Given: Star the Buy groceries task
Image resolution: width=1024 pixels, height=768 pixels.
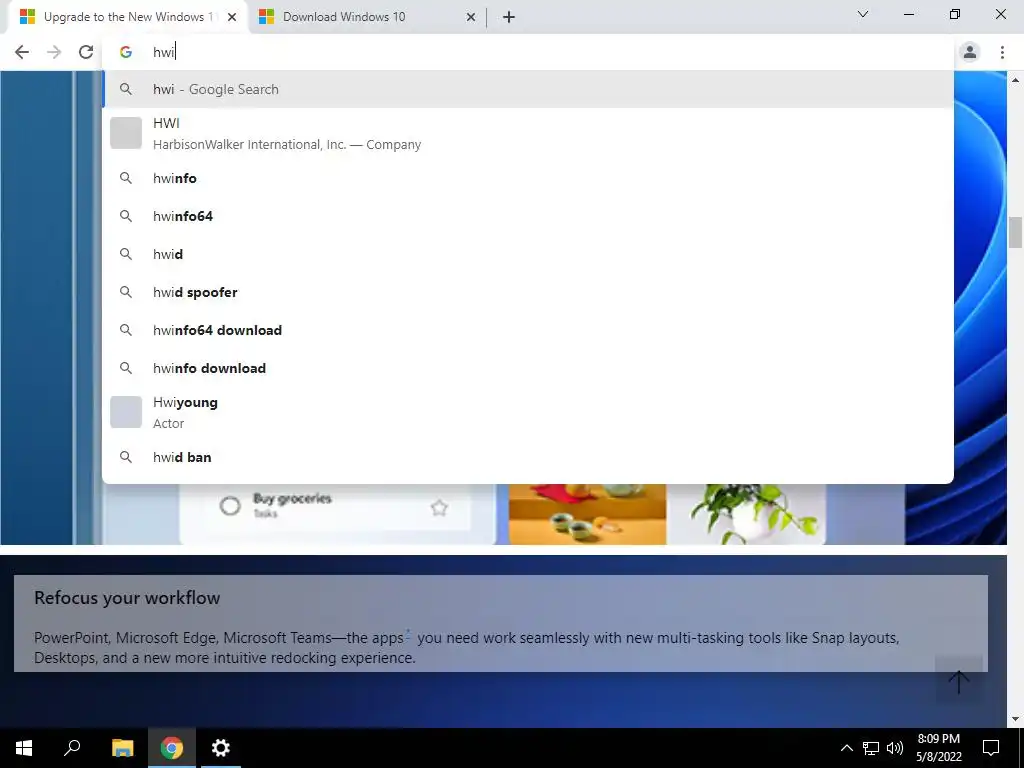Looking at the screenshot, I should point(439,507).
